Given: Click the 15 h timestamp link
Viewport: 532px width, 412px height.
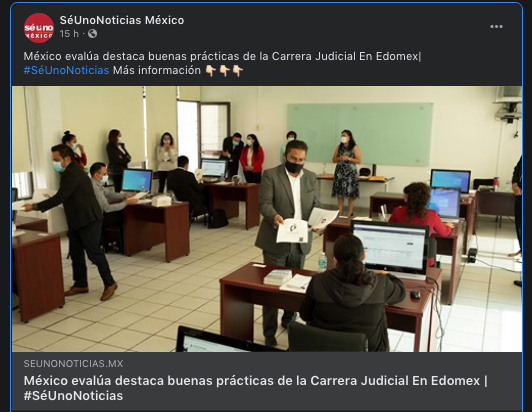Looking at the screenshot, I should 69,34.
